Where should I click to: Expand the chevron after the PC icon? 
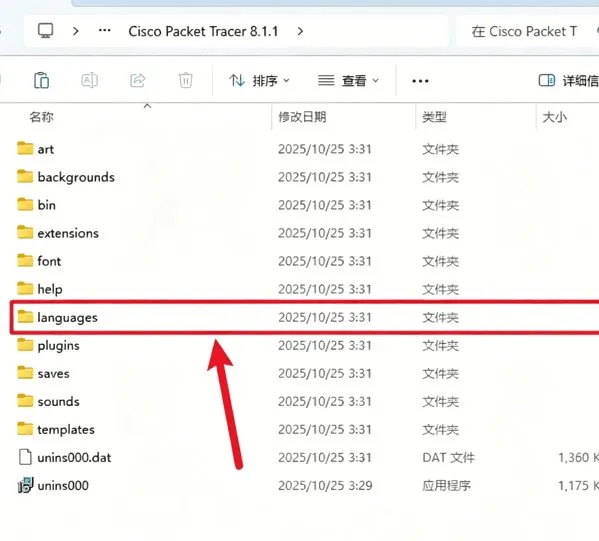(76, 31)
